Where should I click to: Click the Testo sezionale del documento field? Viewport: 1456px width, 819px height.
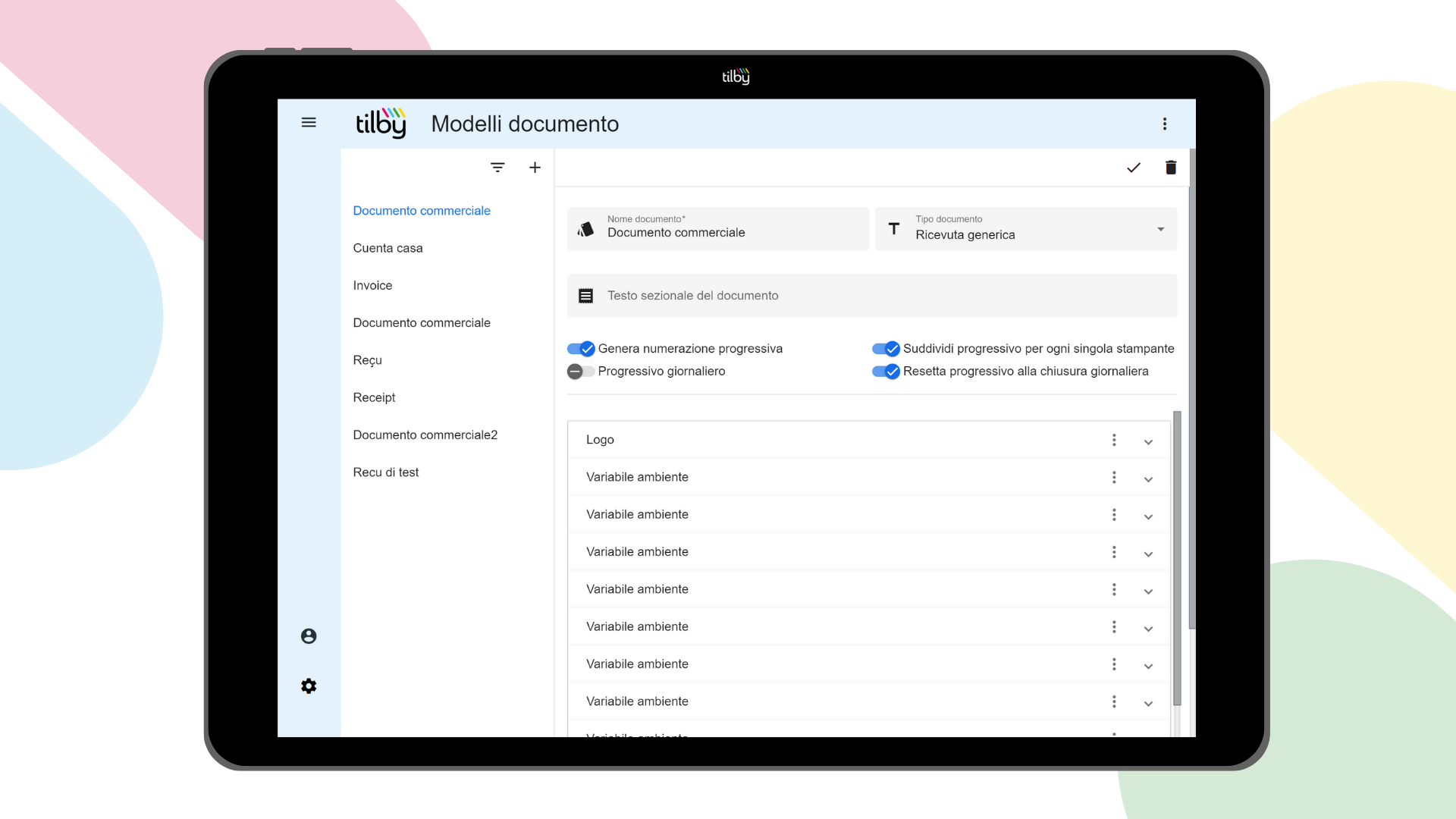834,296
